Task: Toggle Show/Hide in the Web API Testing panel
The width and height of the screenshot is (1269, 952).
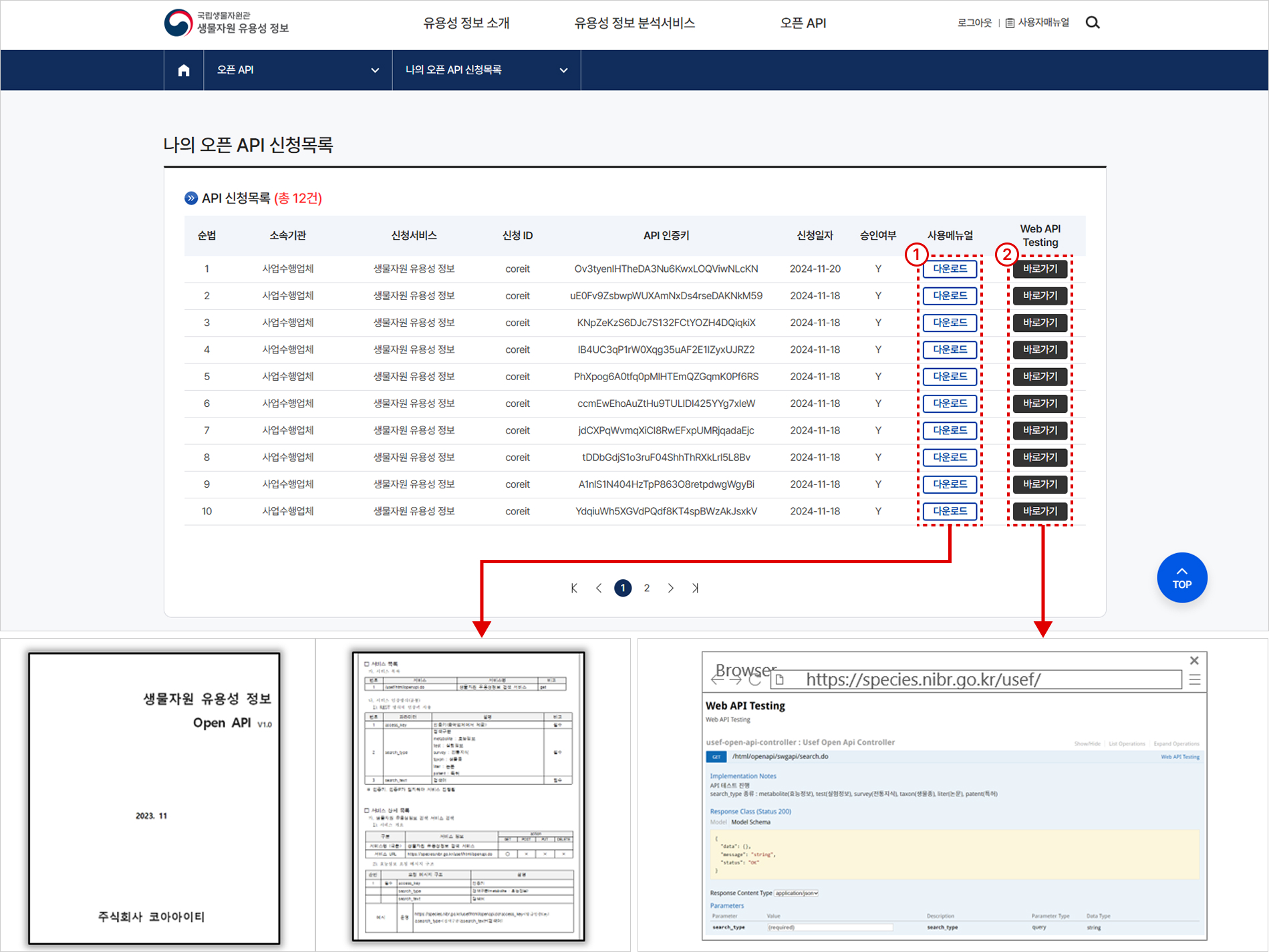Action: tap(1088, 744)
